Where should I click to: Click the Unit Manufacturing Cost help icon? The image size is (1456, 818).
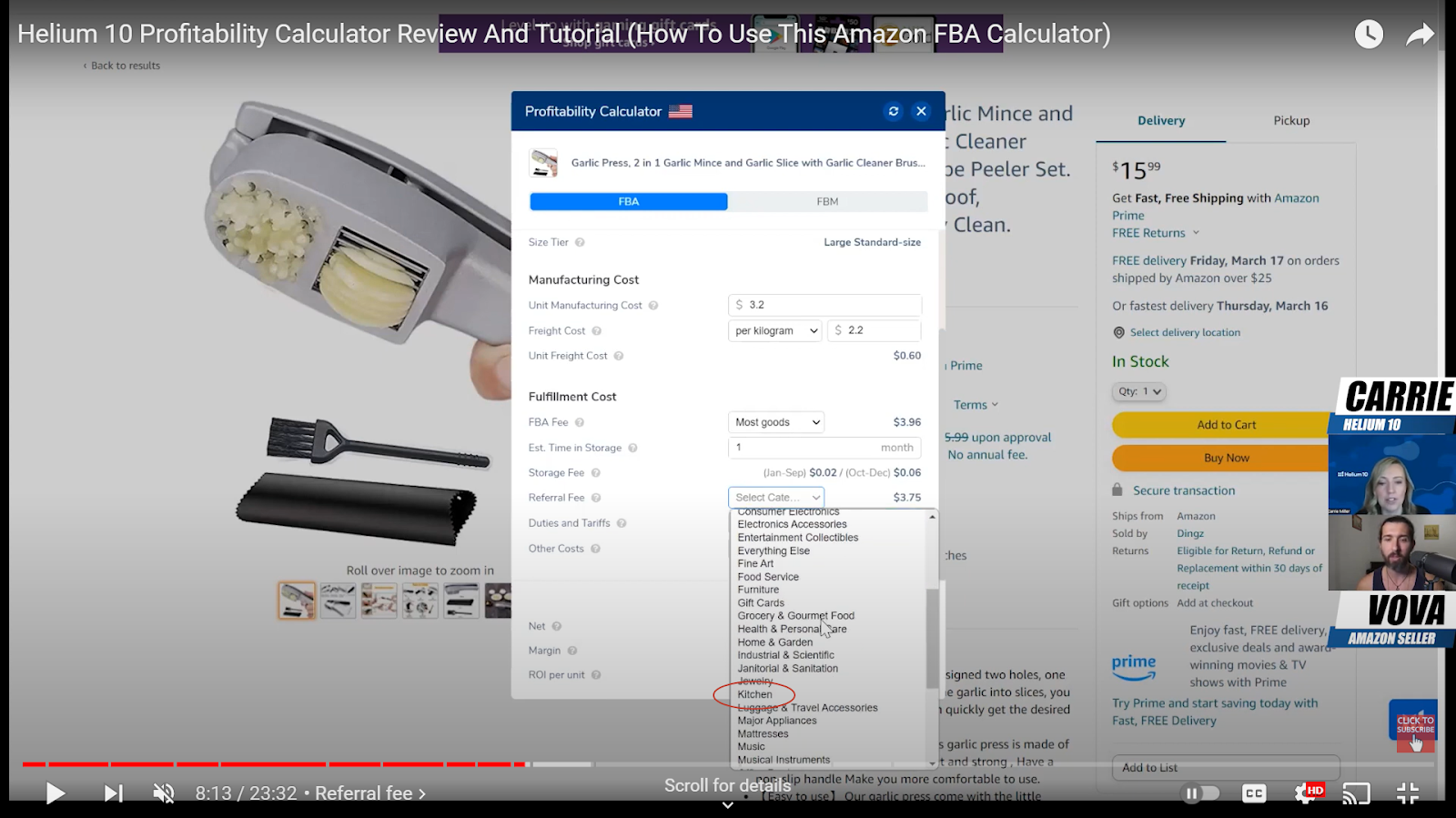(x=653, y=306)
